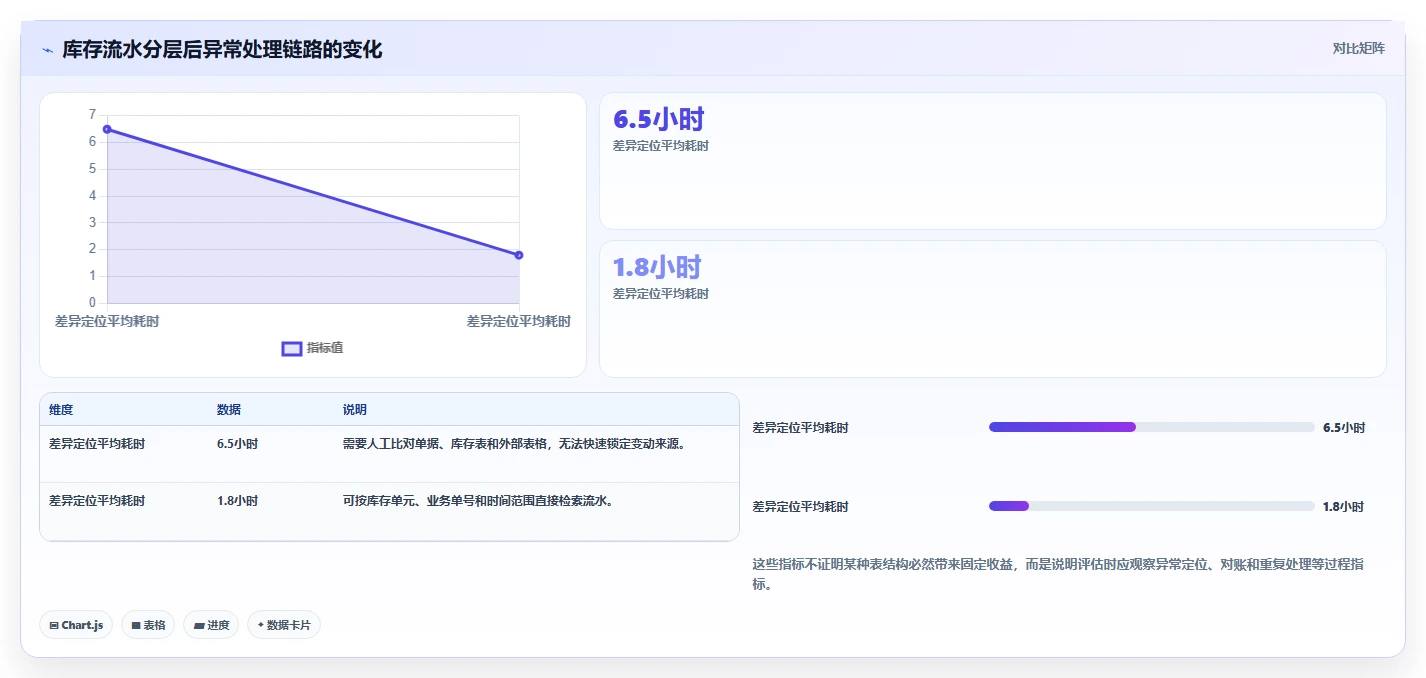Click 差异定位平均耗时 caption under the 6.5小时 card

coord(661,146)
